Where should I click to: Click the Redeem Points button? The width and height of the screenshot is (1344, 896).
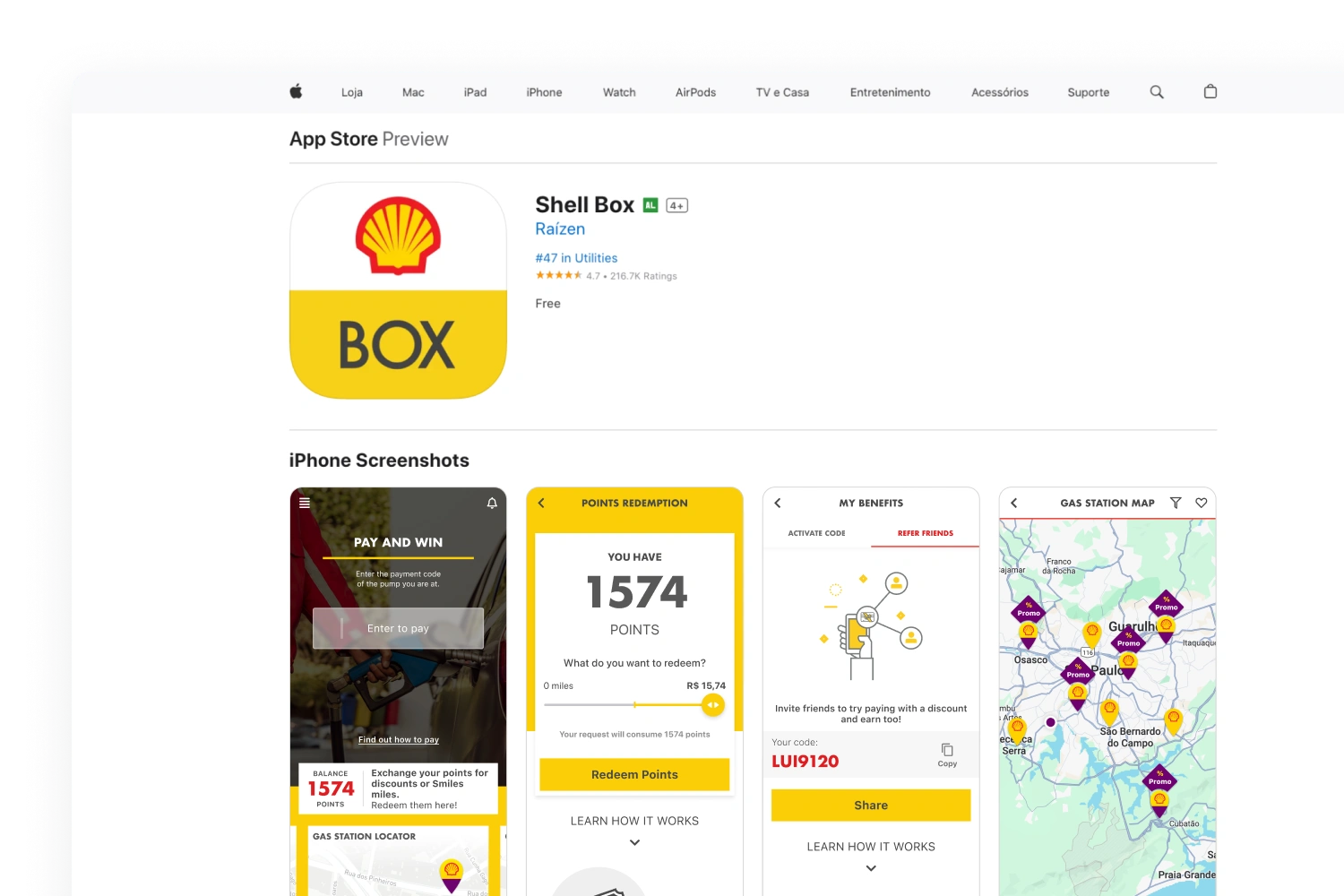(x=634, y=774)
